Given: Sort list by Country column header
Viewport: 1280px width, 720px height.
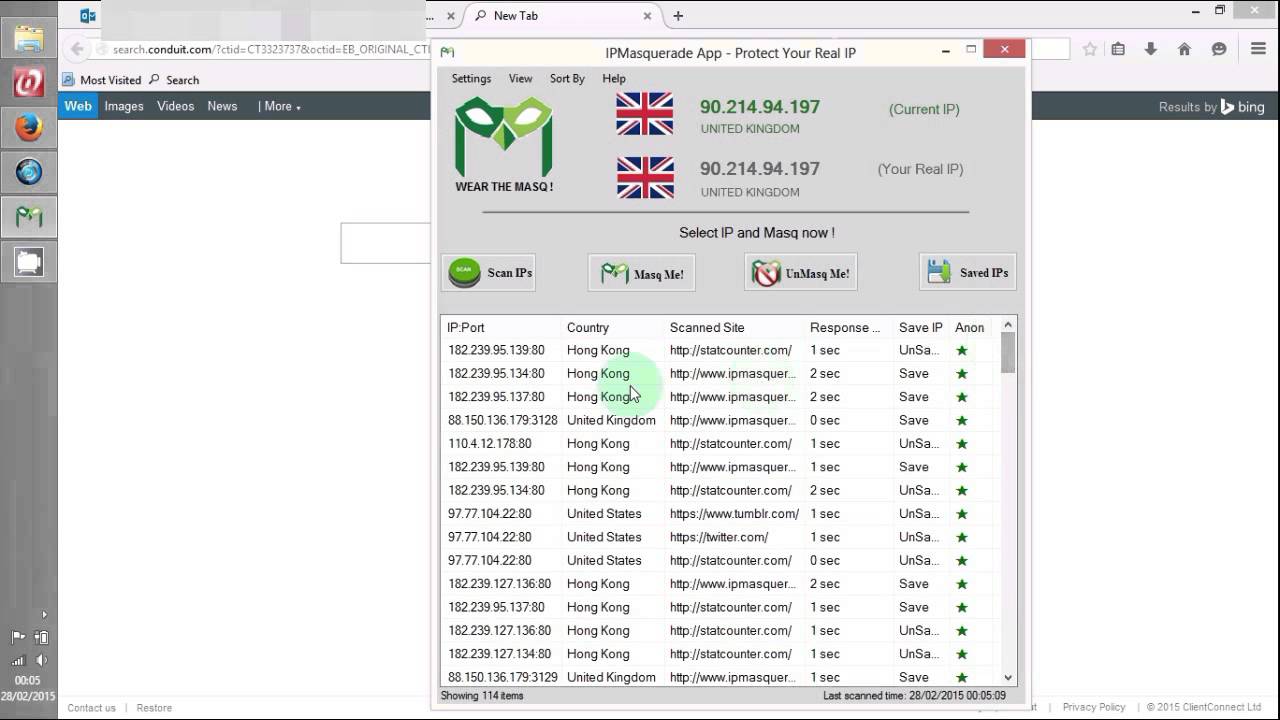Looking at the screenshot, I should (x=614, y=327).
